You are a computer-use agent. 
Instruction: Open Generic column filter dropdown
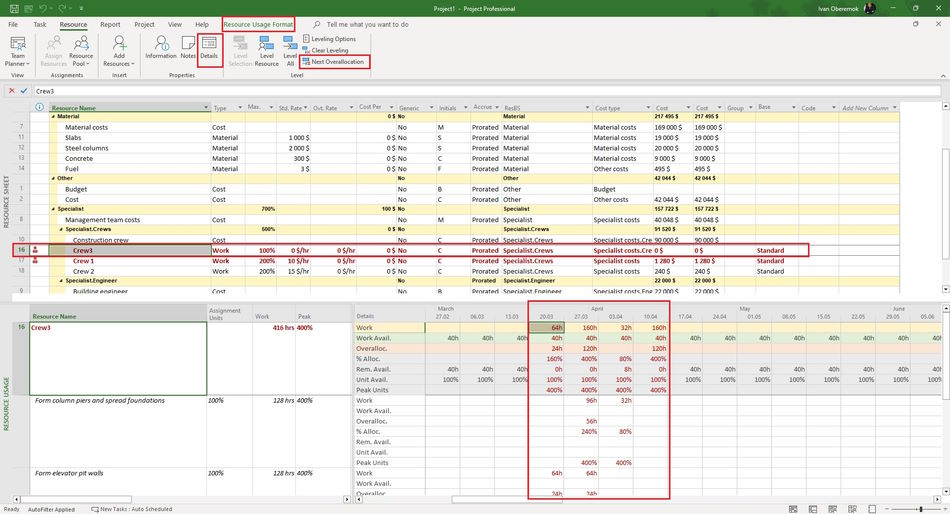point(431,108)
